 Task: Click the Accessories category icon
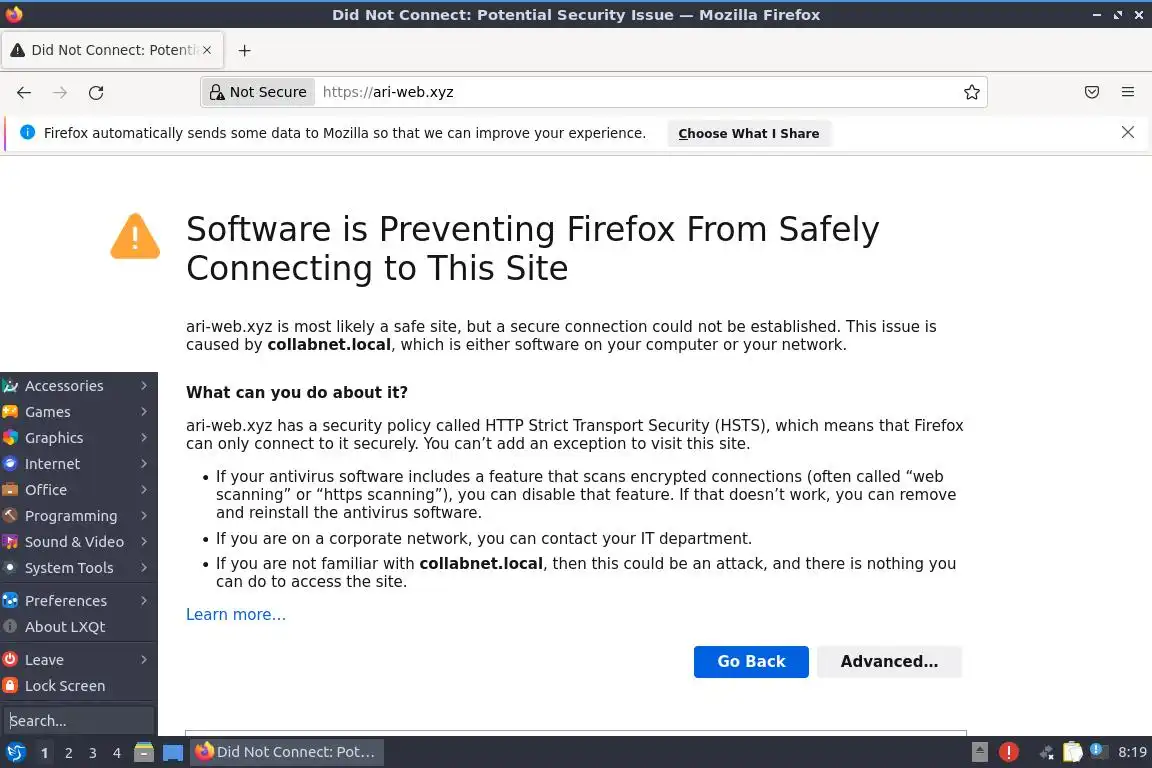pyautogui.click(x=10, y=386)
